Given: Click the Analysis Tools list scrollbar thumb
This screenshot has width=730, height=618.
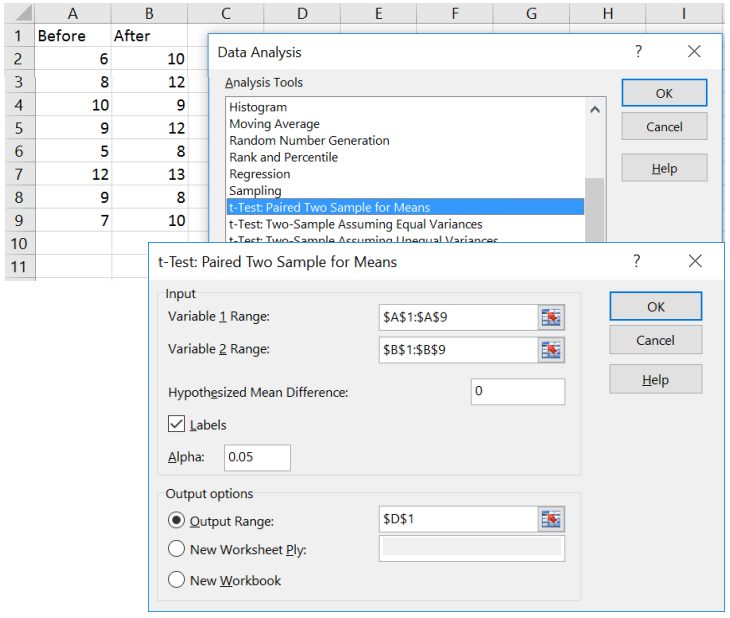Looking at the screenshot, I should 595,210.
